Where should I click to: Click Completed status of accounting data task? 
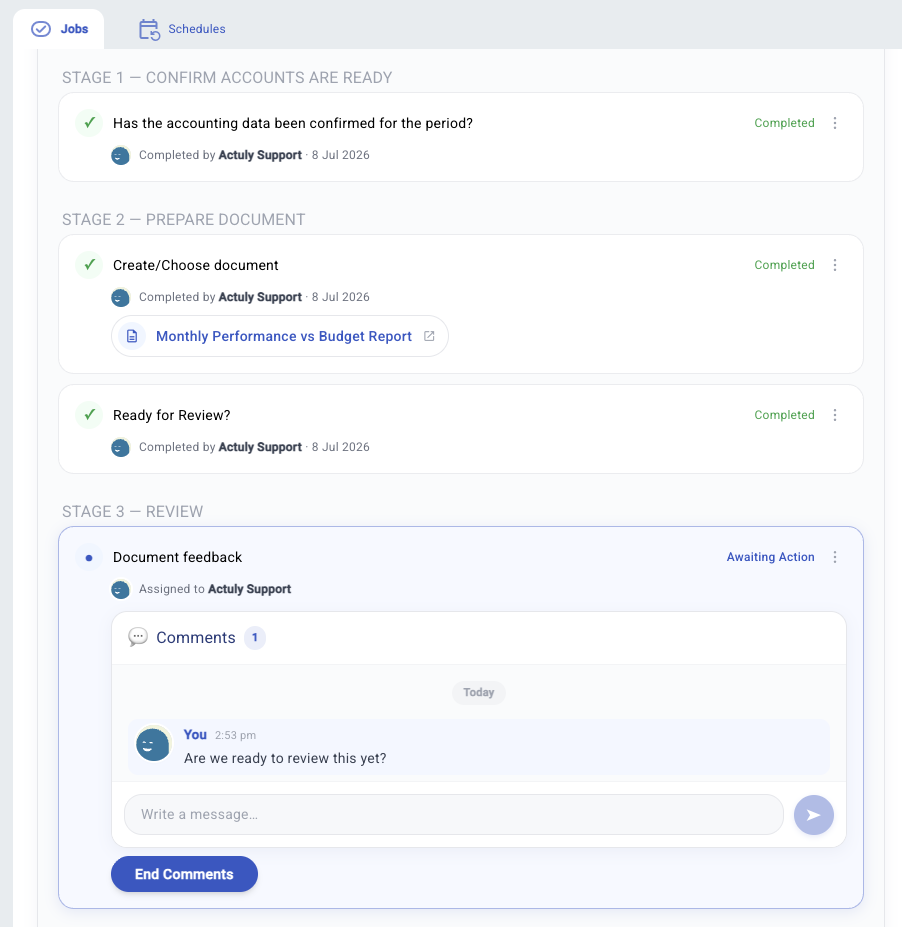click(784, 123)
